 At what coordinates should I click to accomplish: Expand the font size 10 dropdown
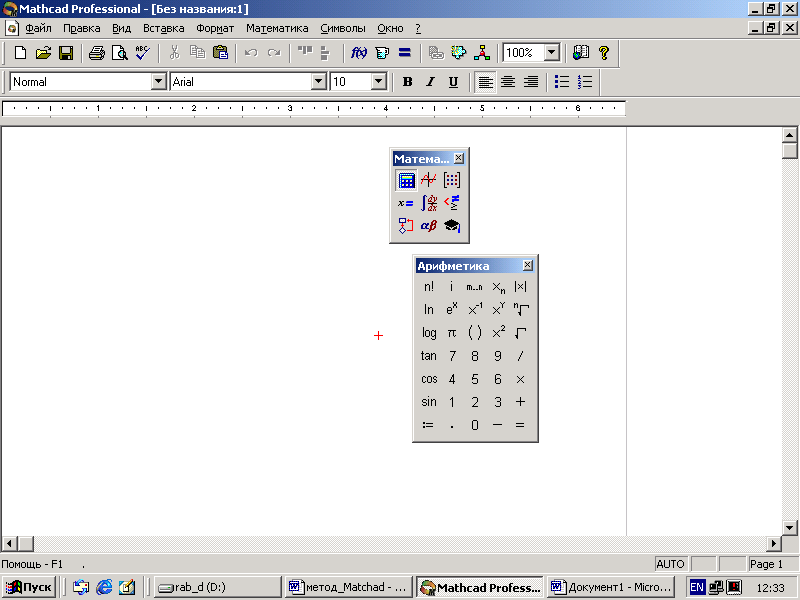[x=378, y=82]
